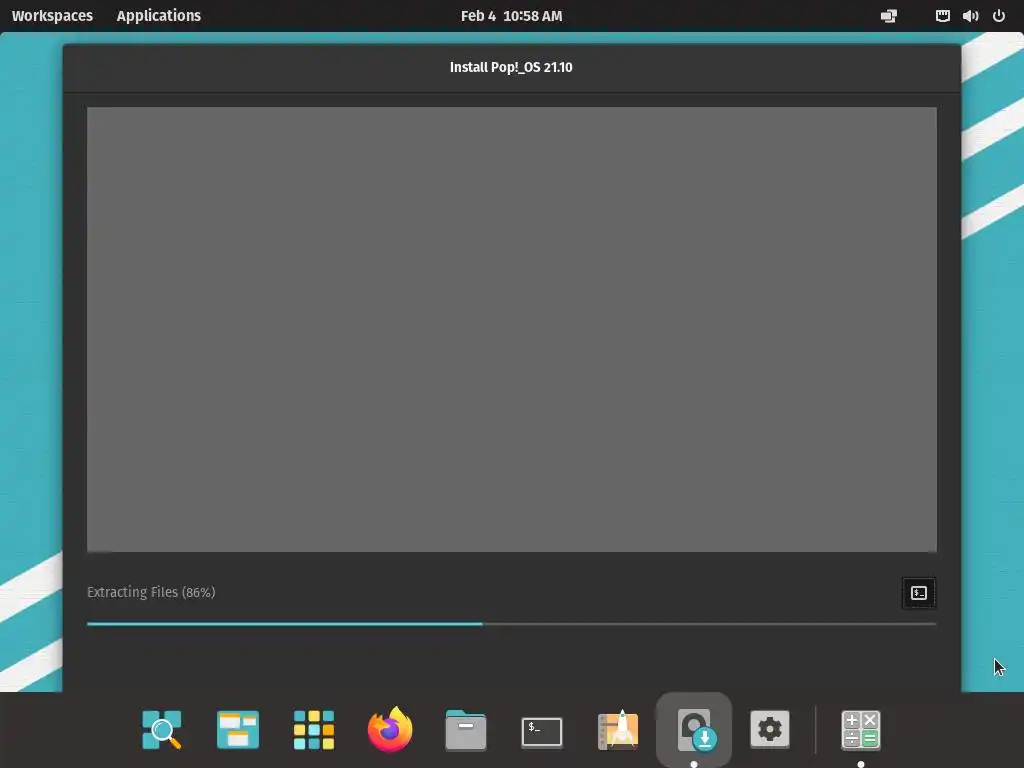Image resolution: width=1024 pixels, height=768 pixels.
Task: Click the gray installer slideshow area
Action: click(x=511, y=329)
